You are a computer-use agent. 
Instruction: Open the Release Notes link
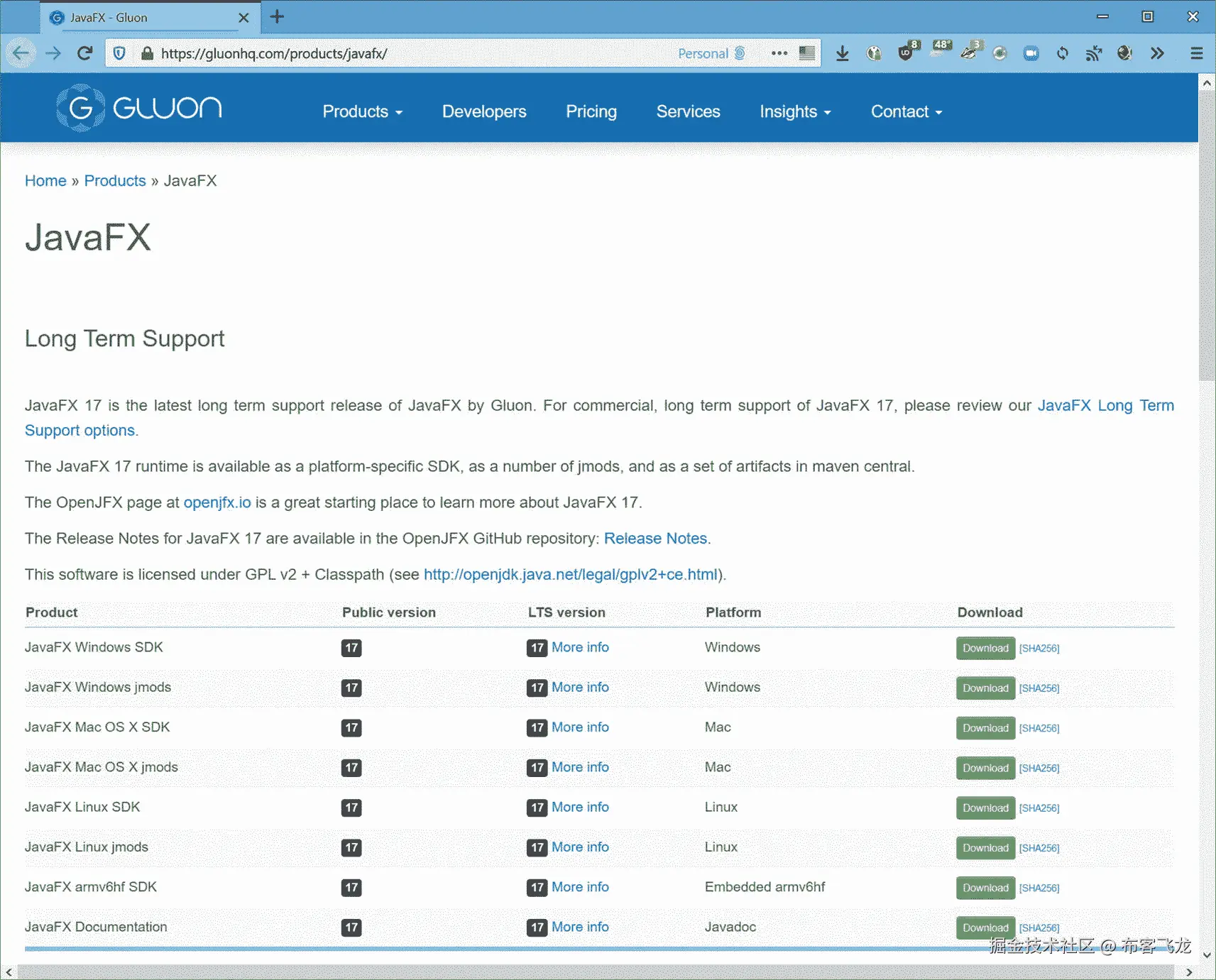click(655, 539)
